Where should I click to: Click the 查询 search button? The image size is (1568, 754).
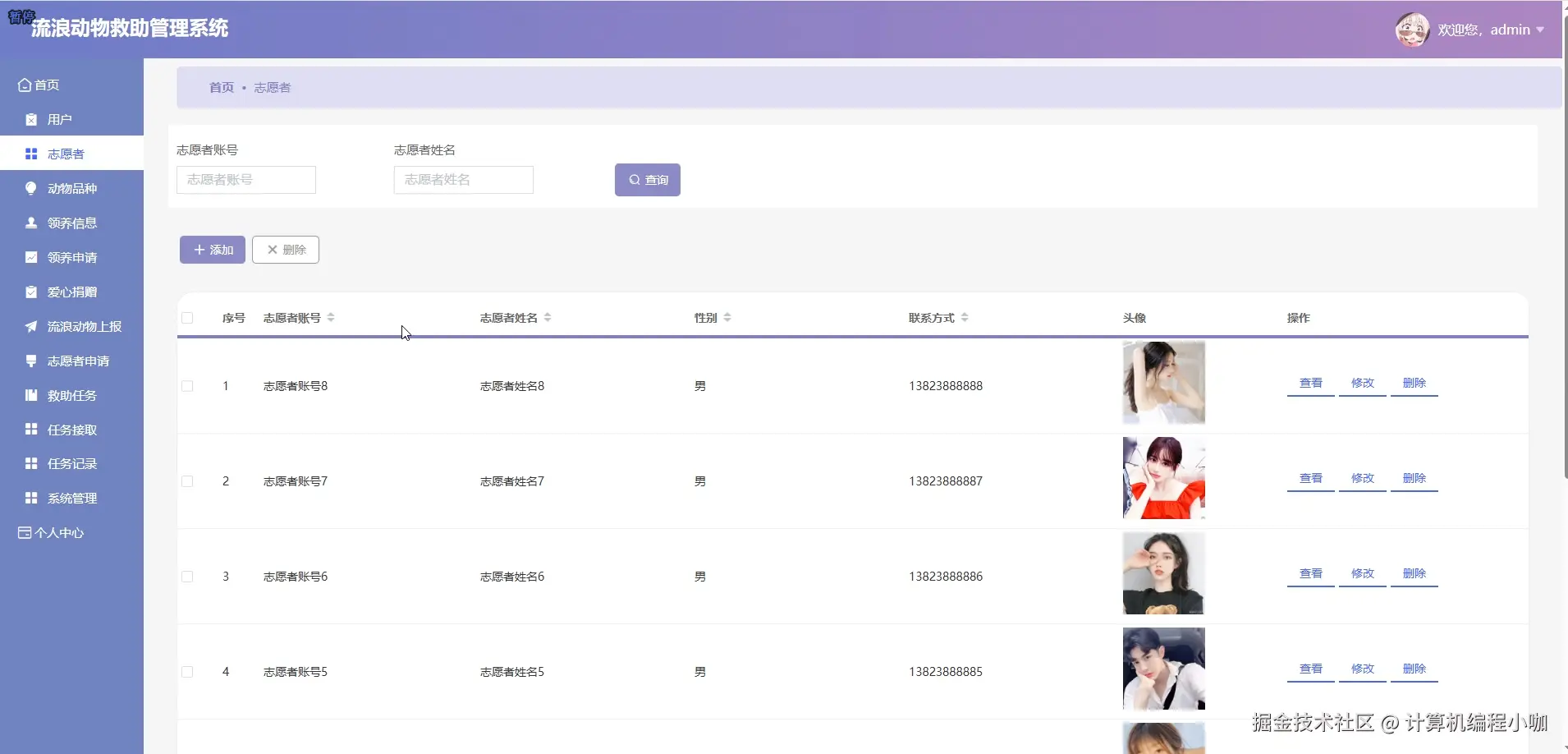[648, 180]
